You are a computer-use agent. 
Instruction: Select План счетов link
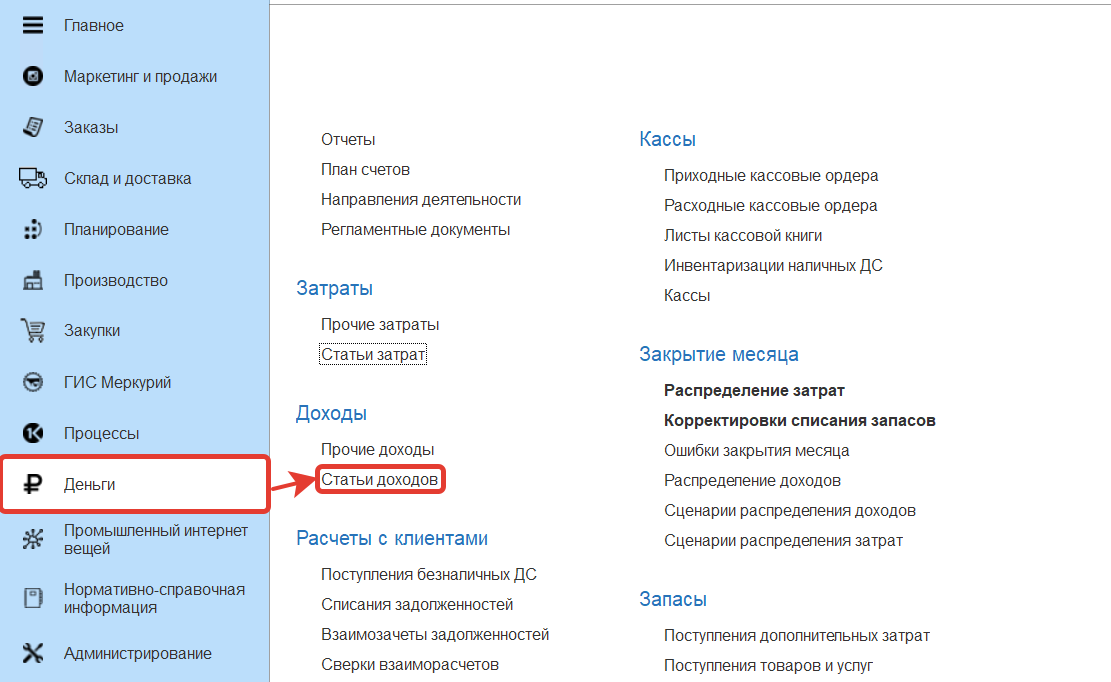[365, 170]
